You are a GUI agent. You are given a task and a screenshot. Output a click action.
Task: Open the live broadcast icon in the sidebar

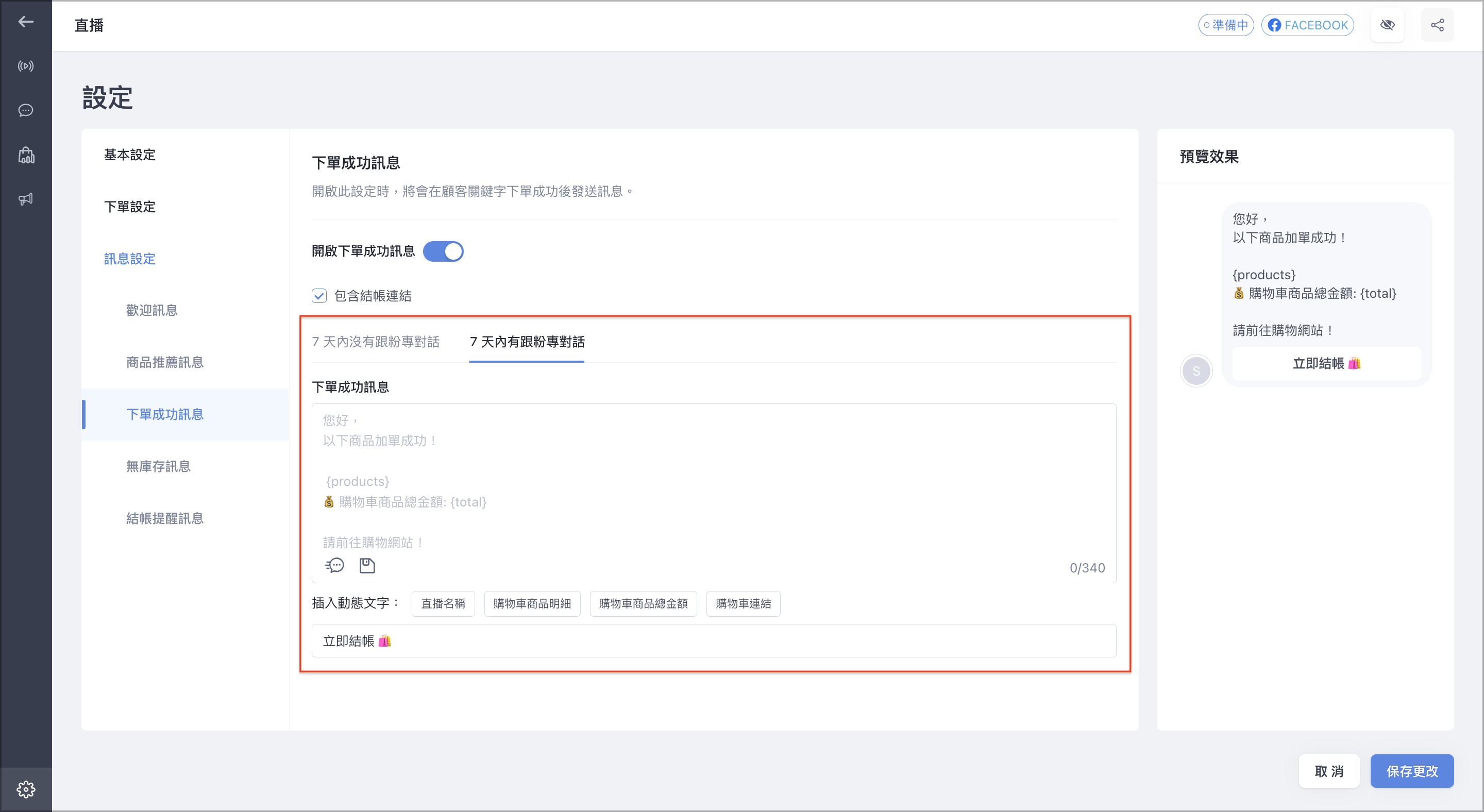click(x=25, y=65)
